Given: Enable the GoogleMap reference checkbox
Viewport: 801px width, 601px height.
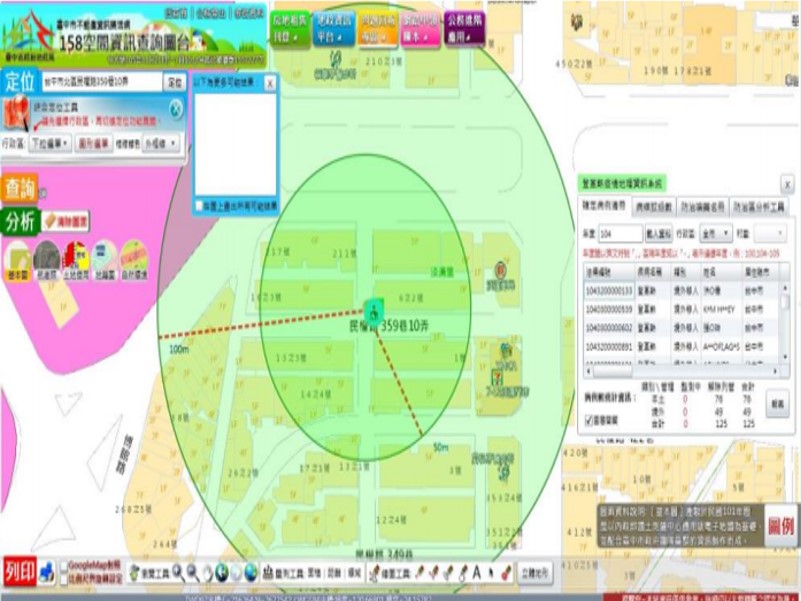Looking at the screenshot, I should coord(64,566).
